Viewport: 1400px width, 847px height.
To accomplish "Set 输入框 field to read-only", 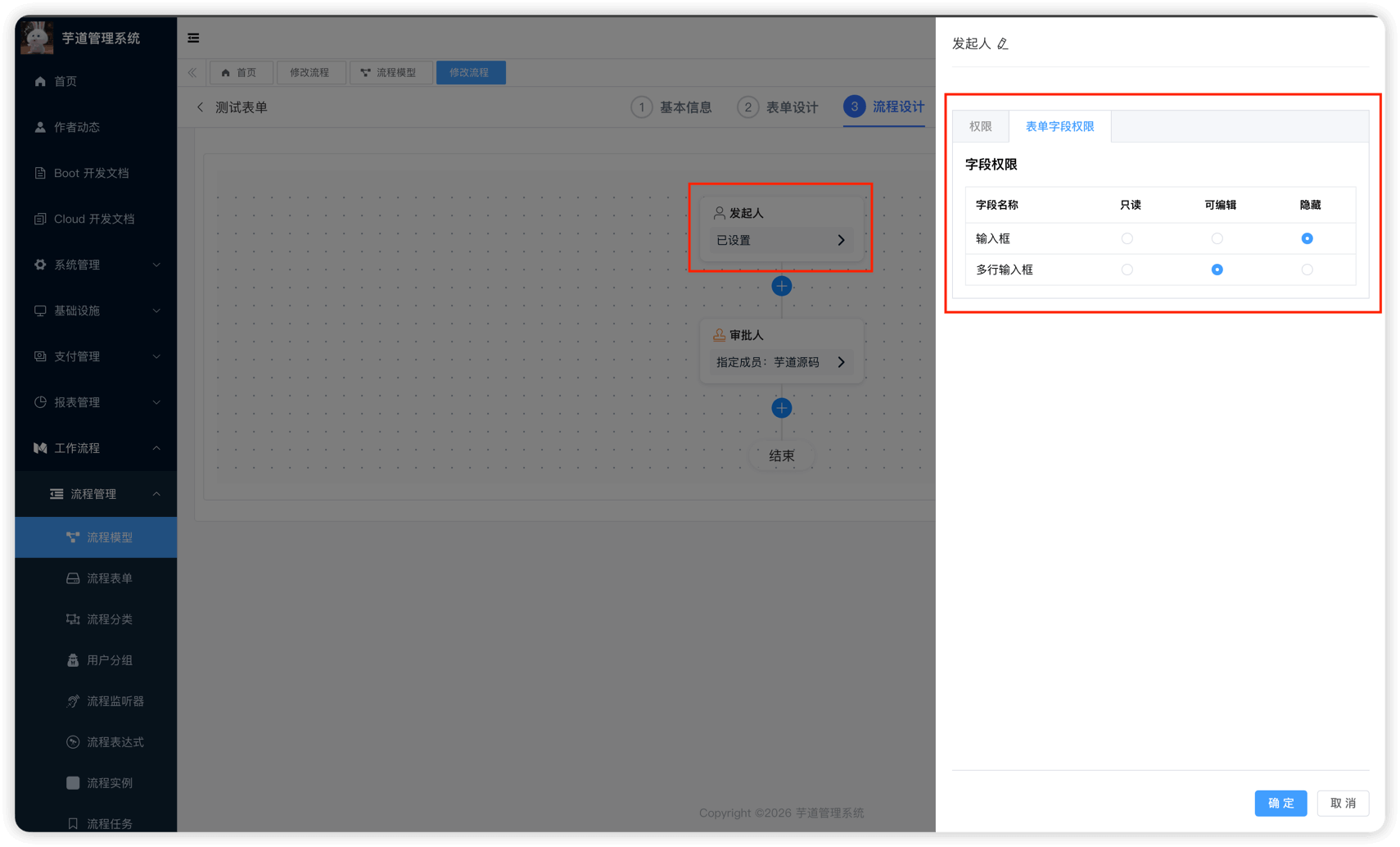I will [x=1127, y=238].
